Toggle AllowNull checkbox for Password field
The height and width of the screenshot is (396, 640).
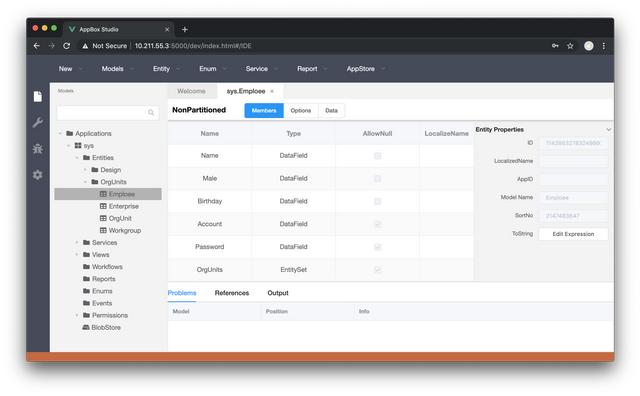378,247
